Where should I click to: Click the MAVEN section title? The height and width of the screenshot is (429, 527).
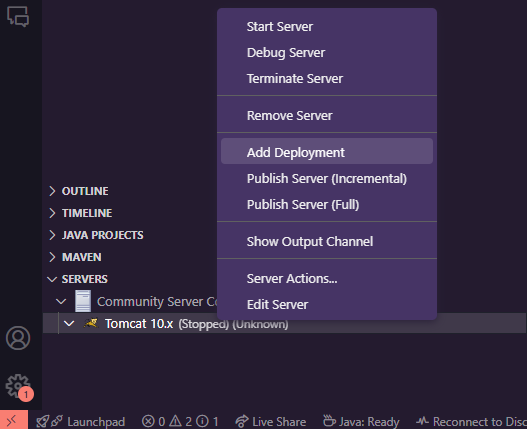pos(82,257)
